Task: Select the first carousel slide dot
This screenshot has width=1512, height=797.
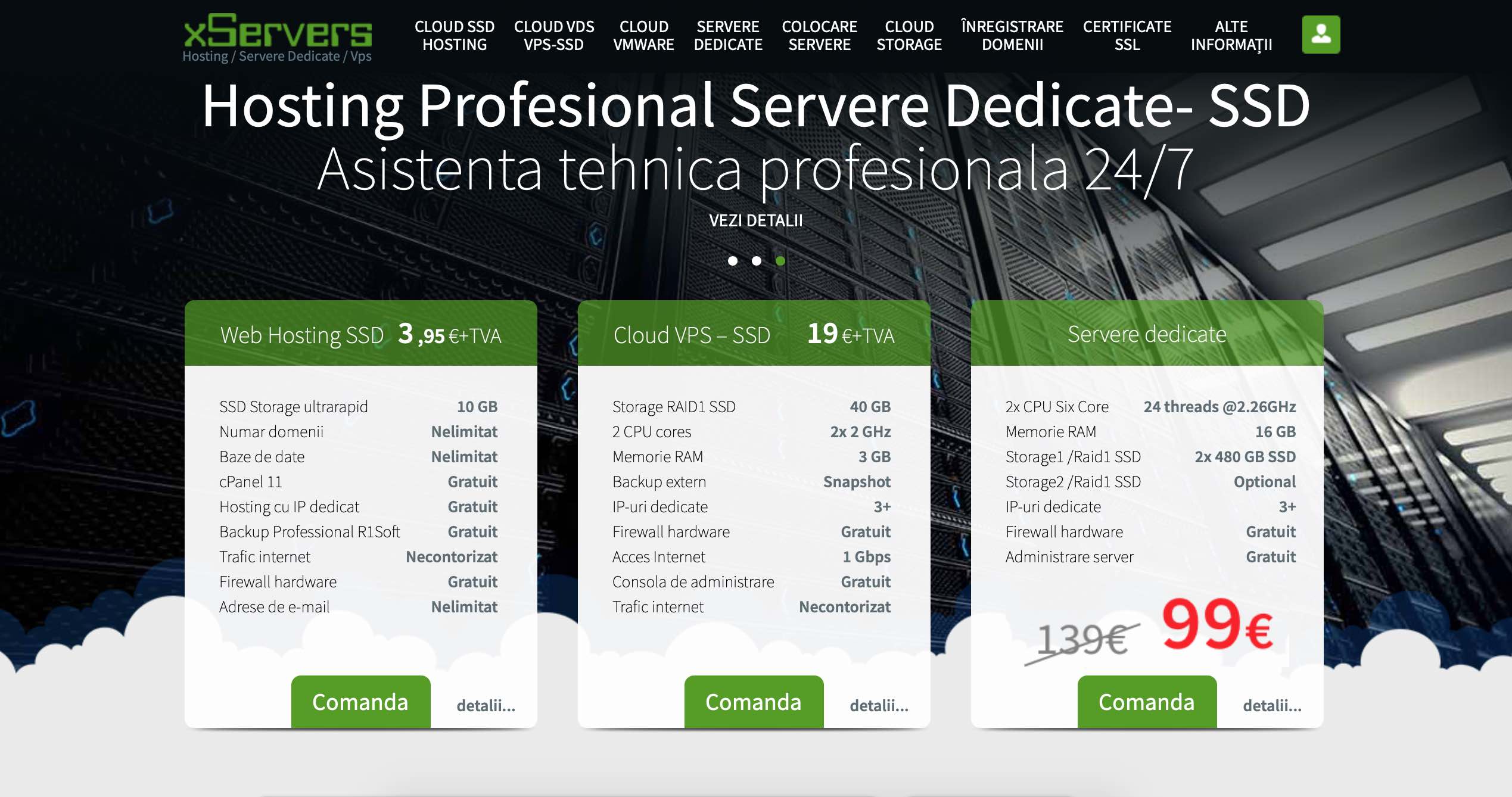Action: (734, 260)
